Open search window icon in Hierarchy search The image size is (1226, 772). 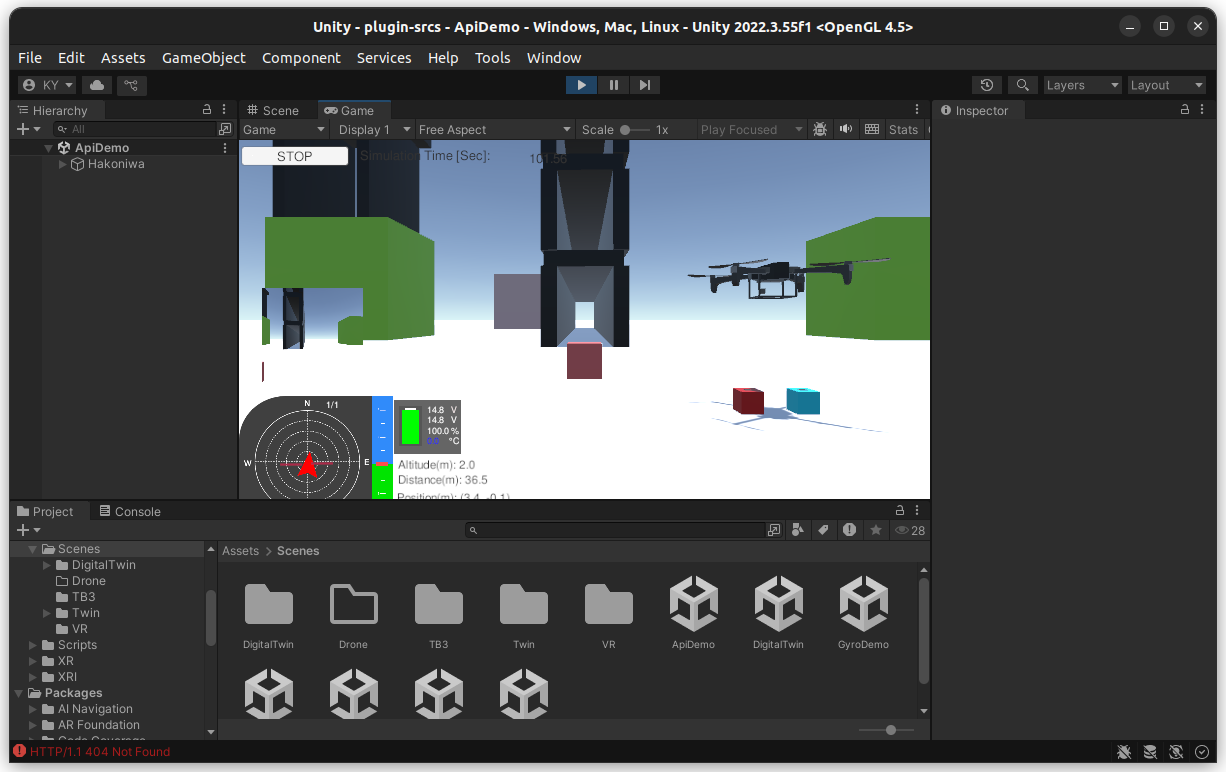(225, 129)
